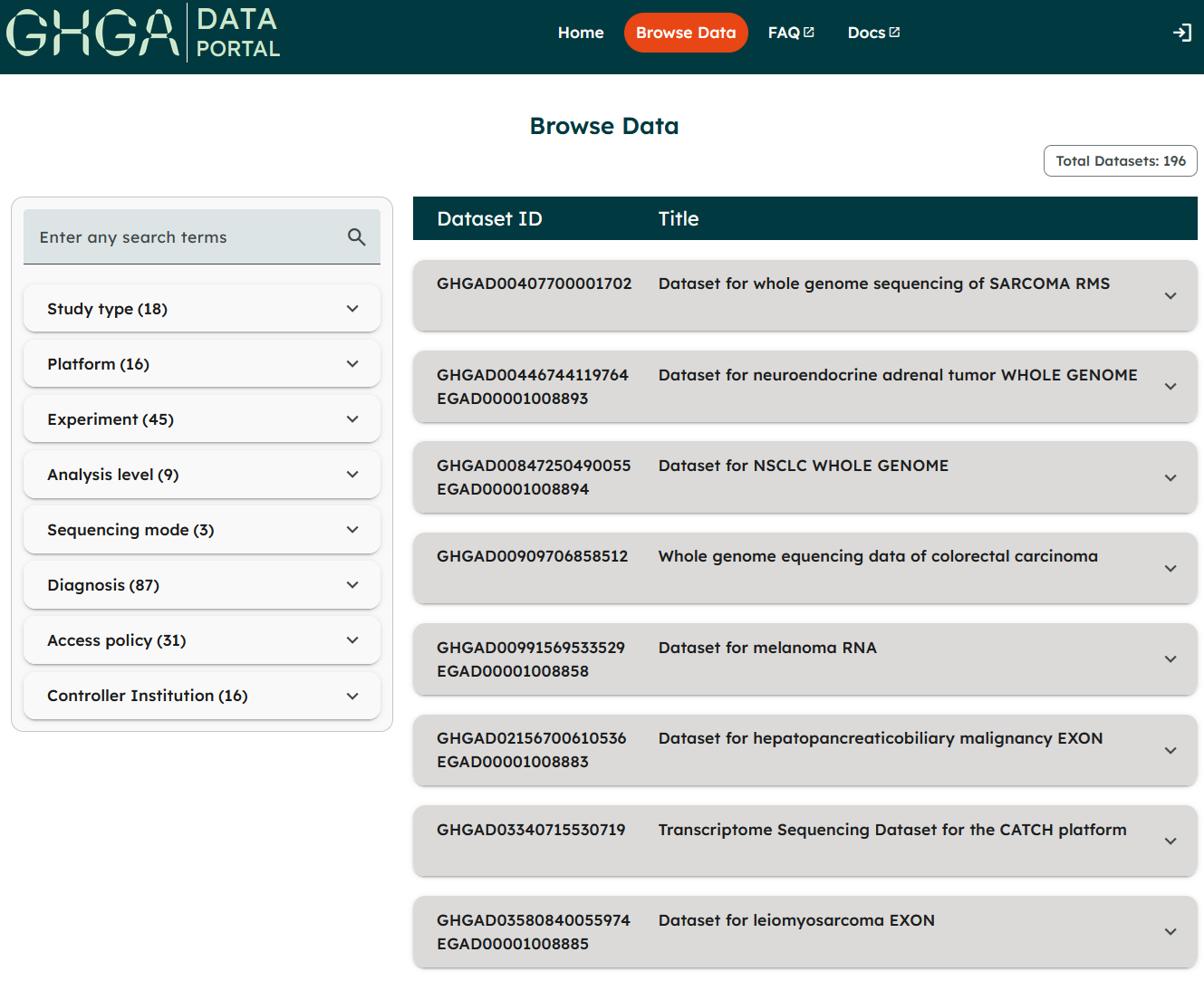Image resolution: width=1204 pixels, height=981 pixels.
Task: Click EGA ID EGAD00001008858
Action: click(513, 671)
